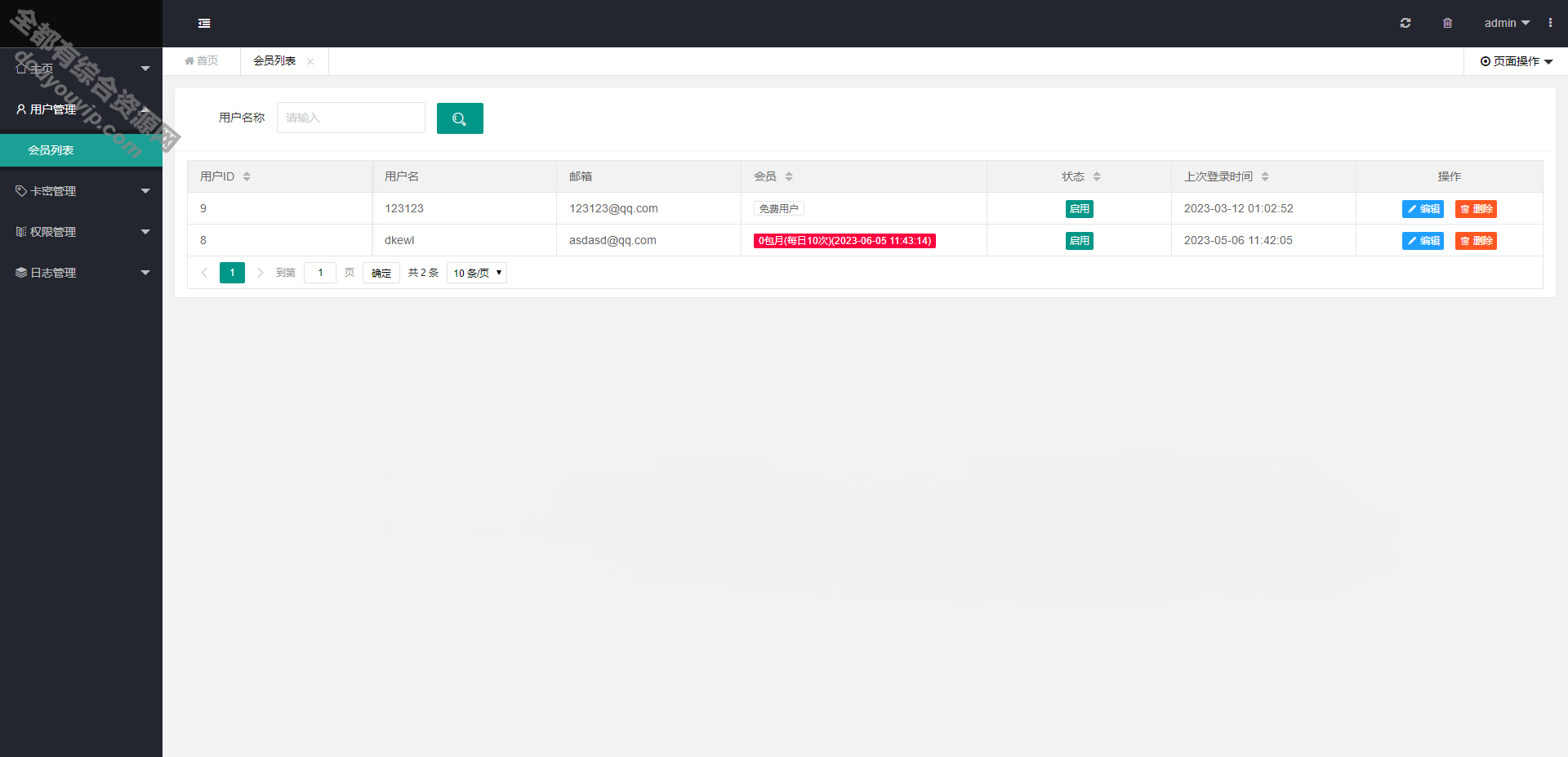Screen dimensions: 1568x757
Task: Click the trash icon in the top bar
Action: pos(1447,23)
